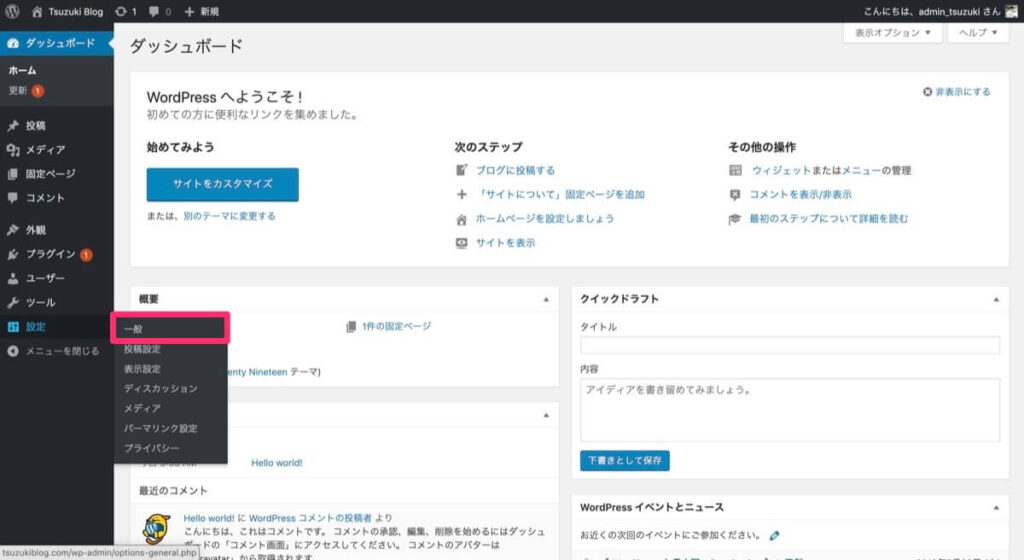This screenshot has height=560, width=1024.
Task: Click the graduation cap icon beside 最初のステップ
Action: coord(735,219)
